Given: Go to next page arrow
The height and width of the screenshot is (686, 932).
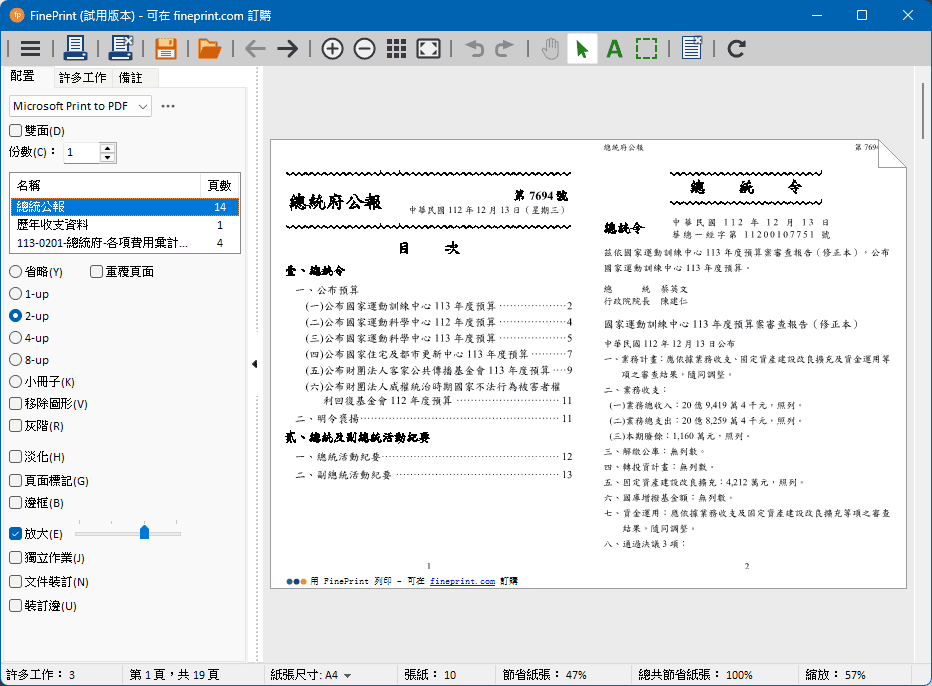Looking at the screenshot, I should (x=288, y=48).
